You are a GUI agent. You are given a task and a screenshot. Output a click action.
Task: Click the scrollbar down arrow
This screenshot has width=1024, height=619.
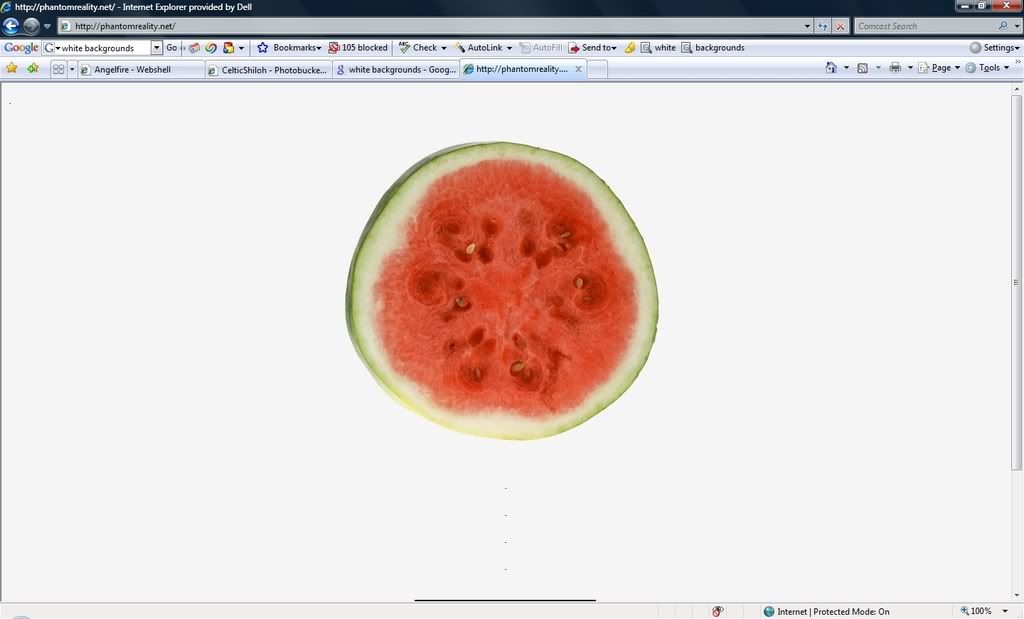click(x=1016, y=596)
